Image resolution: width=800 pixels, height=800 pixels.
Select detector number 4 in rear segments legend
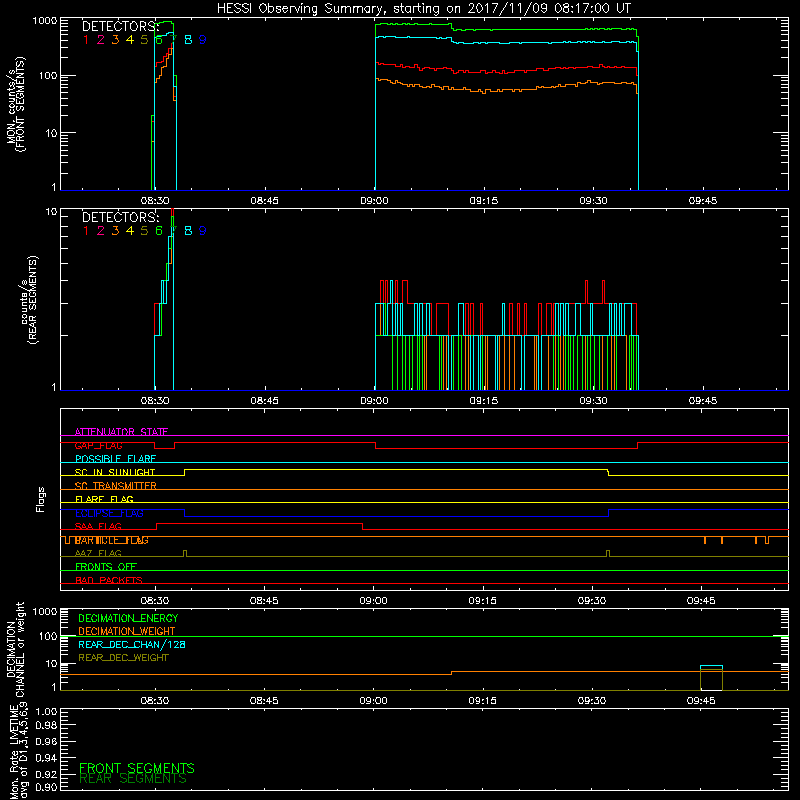click(130, 231)
